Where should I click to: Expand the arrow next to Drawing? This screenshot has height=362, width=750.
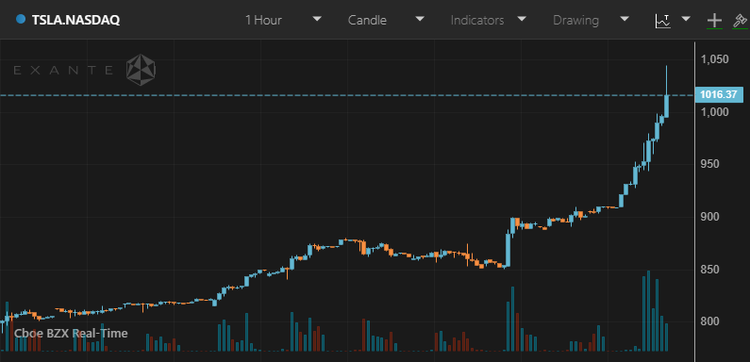(624, 19)
